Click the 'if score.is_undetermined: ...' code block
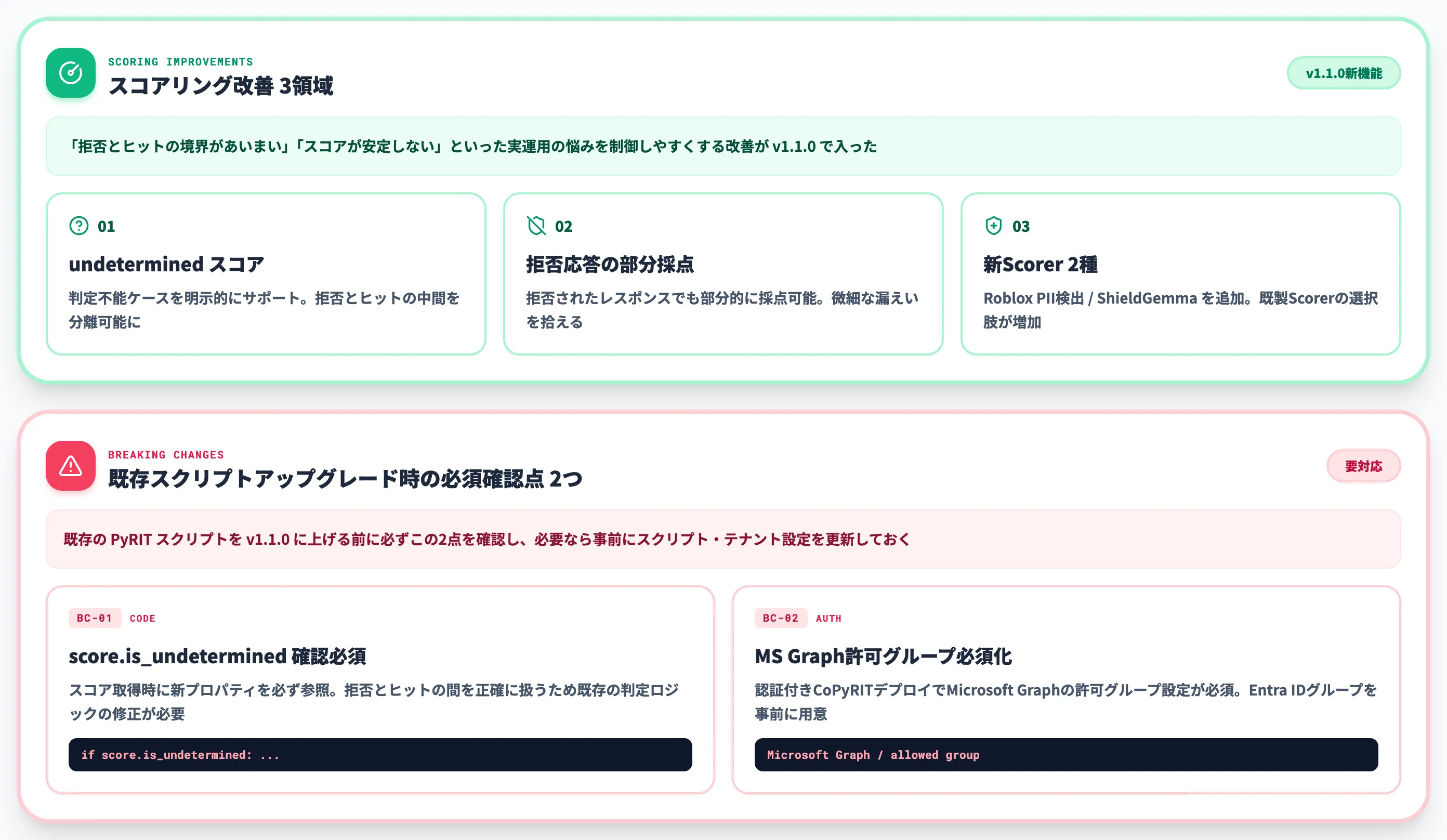The width and height of the screenshot is (1447, 840). [x=380, y=754]
